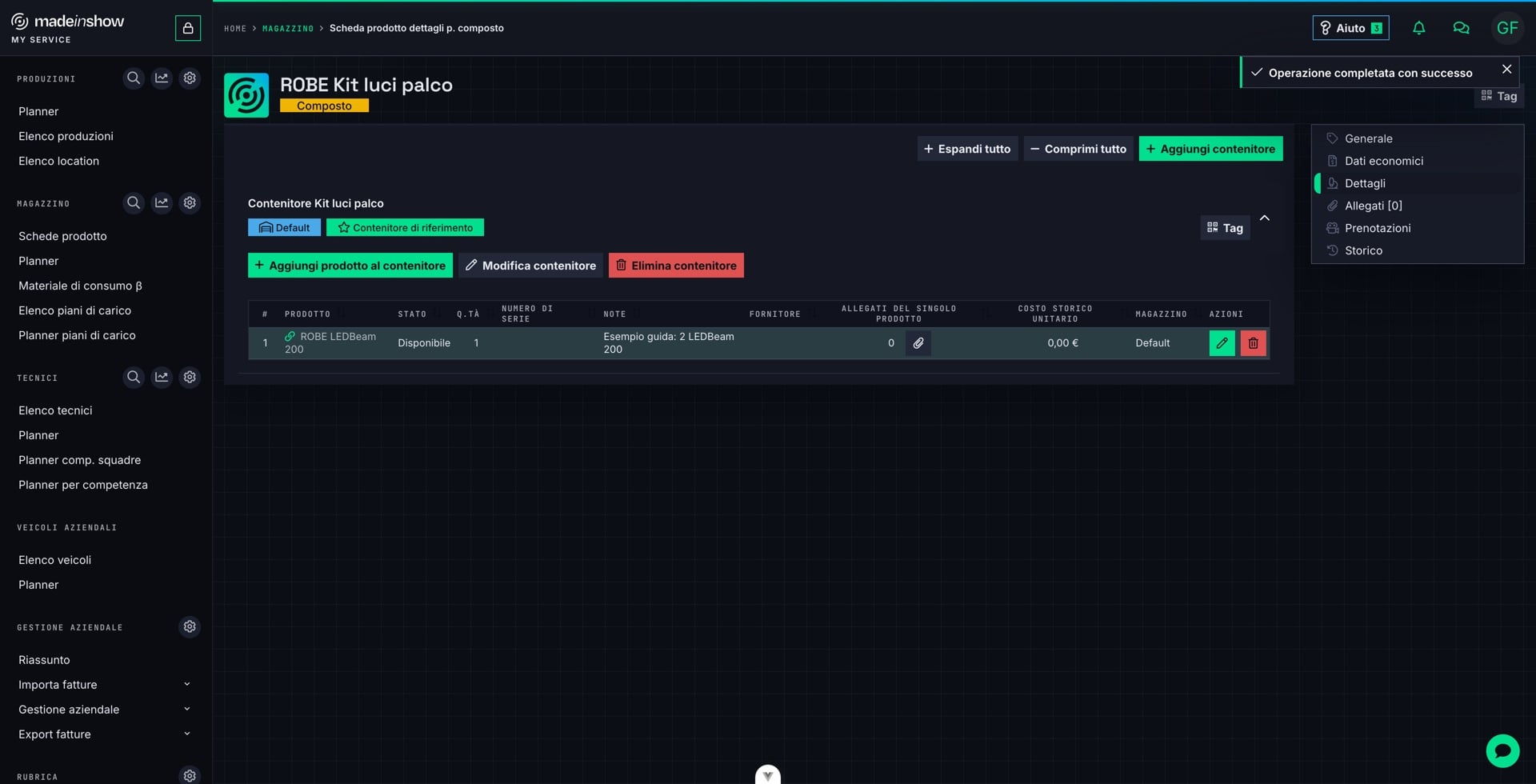Open attachments paperclip for ROBE LEDBeam 200
The width and height of the screenshot is (1536, 784).
coord(918,343)
